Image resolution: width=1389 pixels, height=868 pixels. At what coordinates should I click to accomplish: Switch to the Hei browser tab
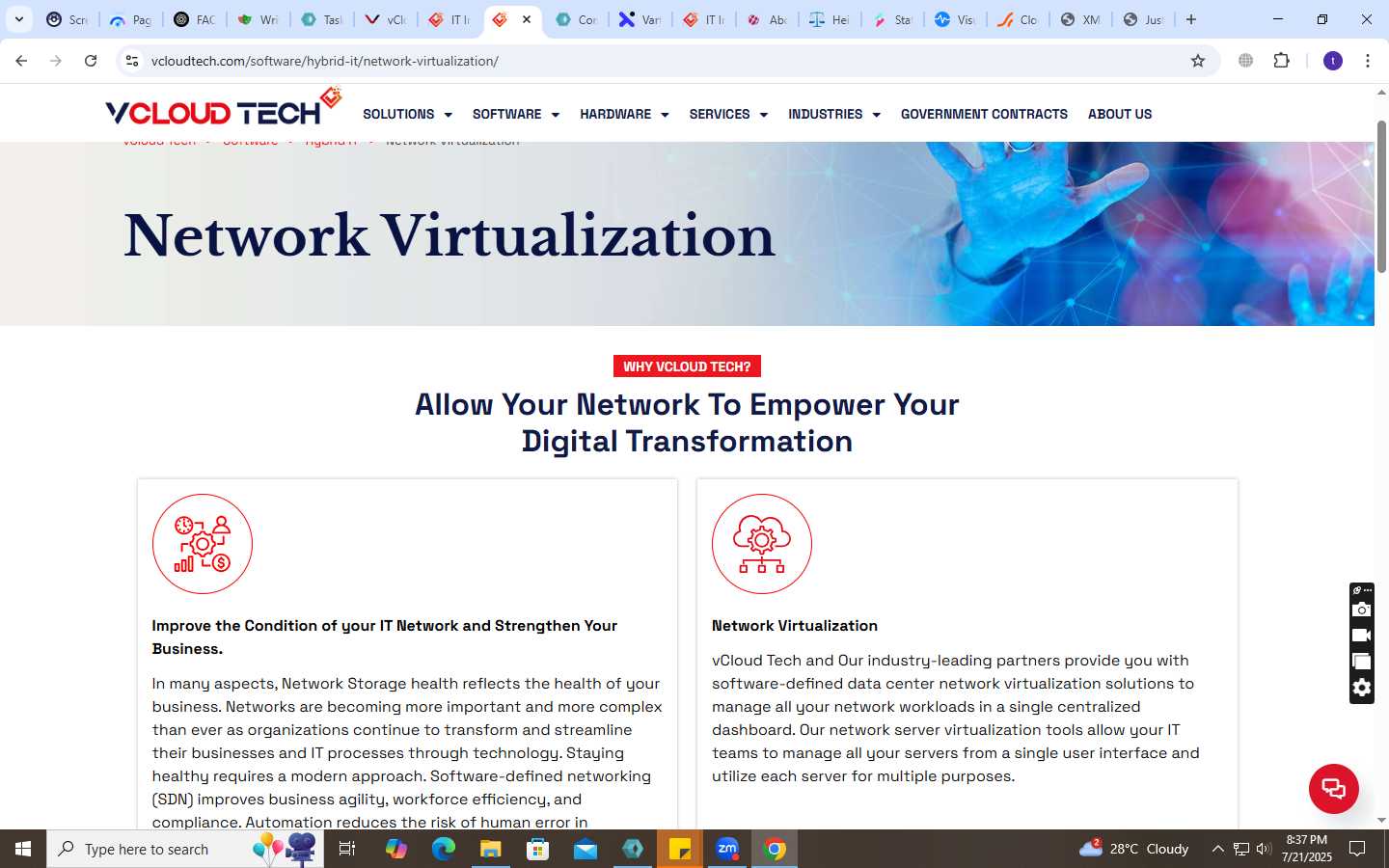(831, 19)
